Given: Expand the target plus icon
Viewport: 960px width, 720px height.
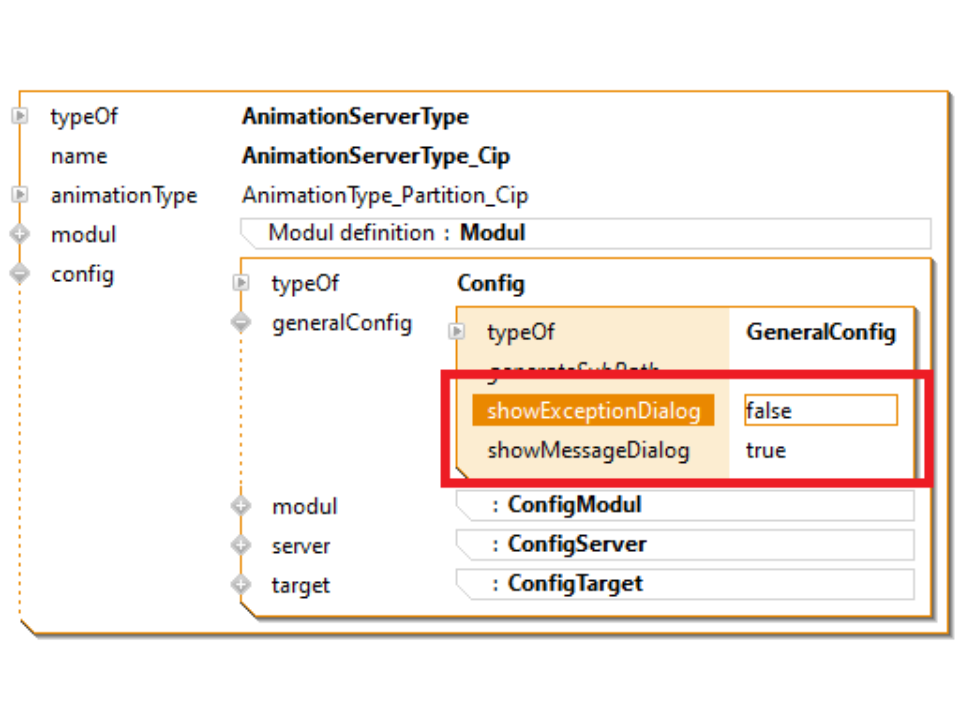Looking at the screenshot, I should [240, 584].
